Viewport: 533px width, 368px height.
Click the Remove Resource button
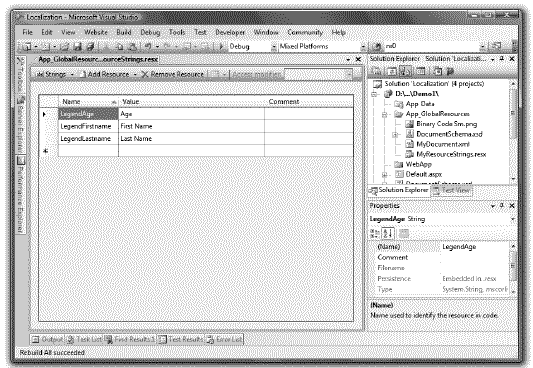pos(173,74)
